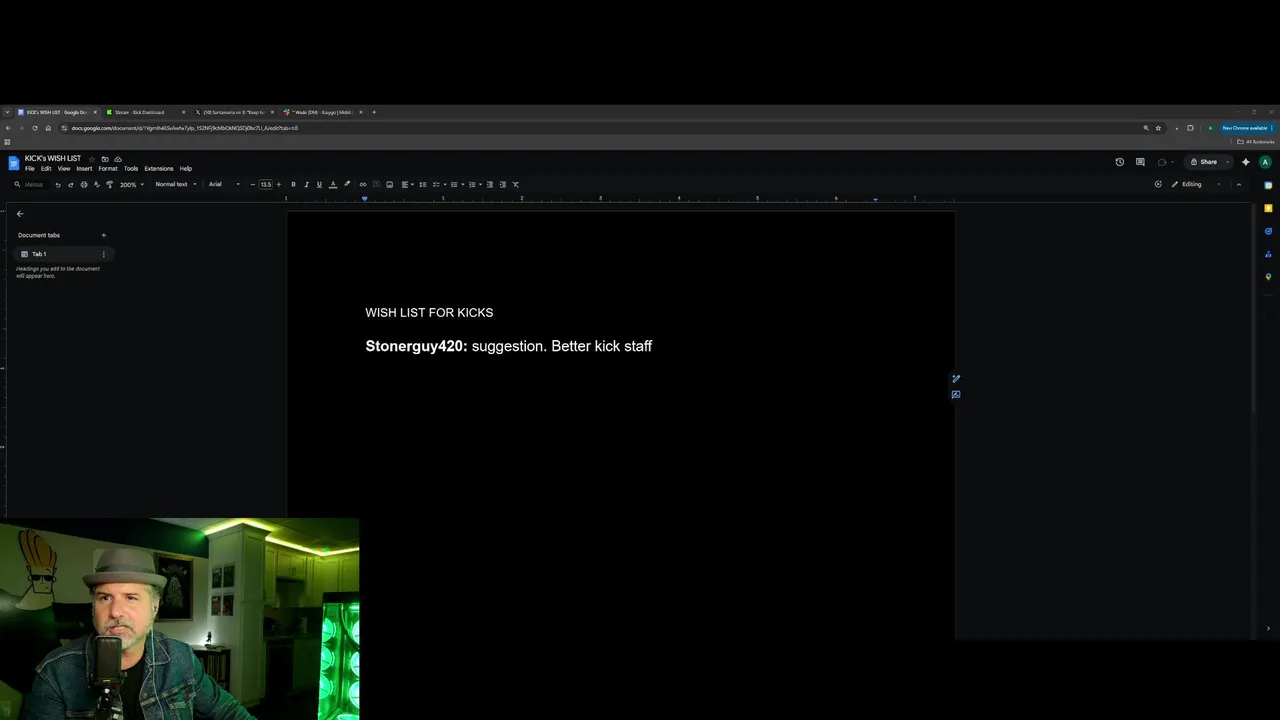
Task: Click the Insert link icon
Action: point(363,184)
